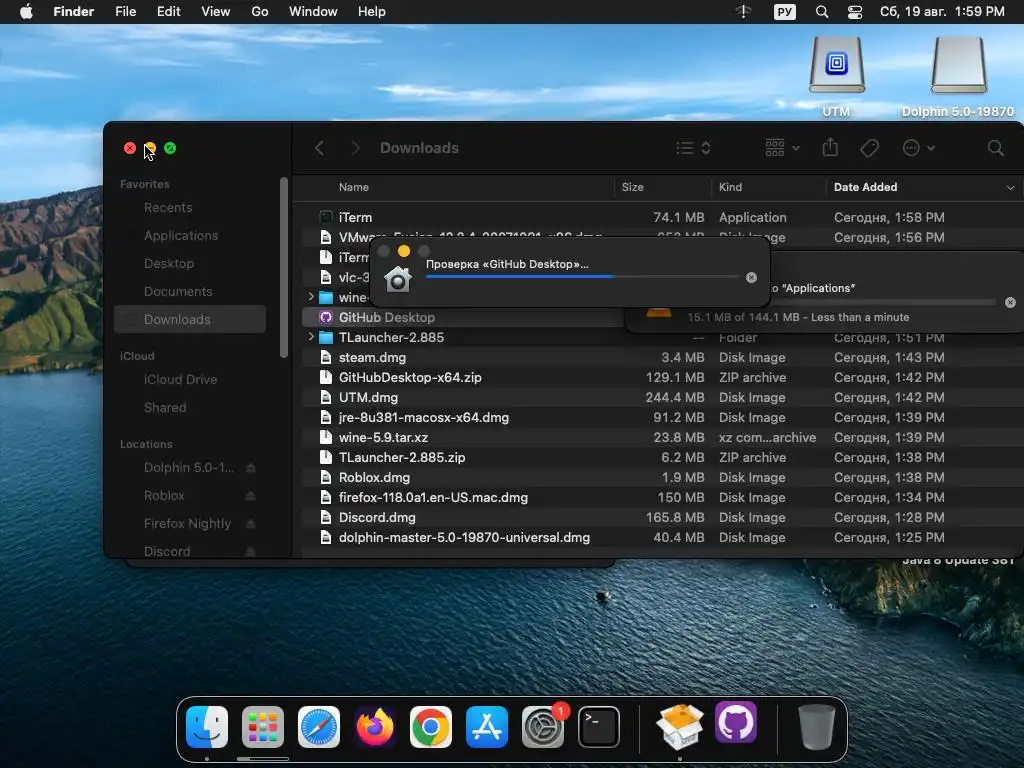Open the Dolphin 5.0-19870 desktop volume

coord(958,75)
